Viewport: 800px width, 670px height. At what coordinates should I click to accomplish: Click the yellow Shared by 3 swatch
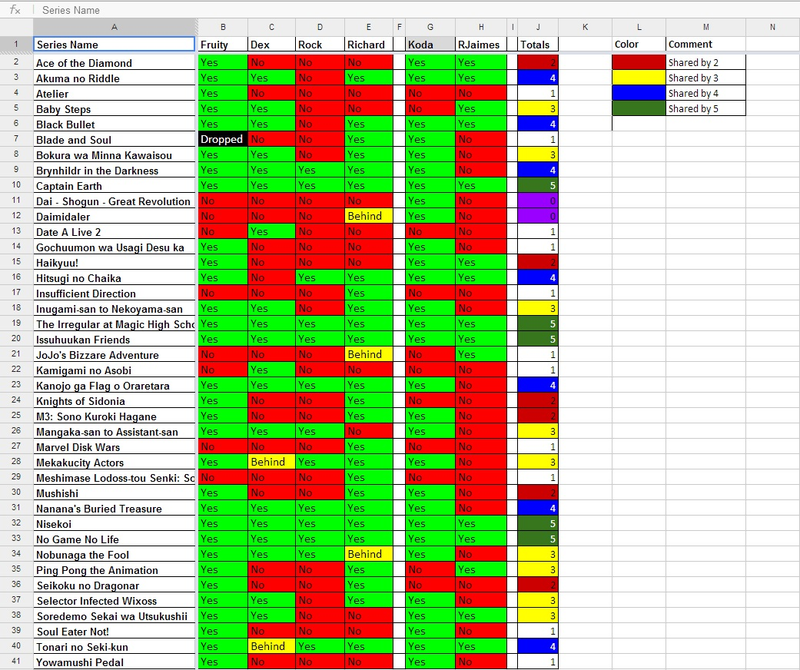639,78
